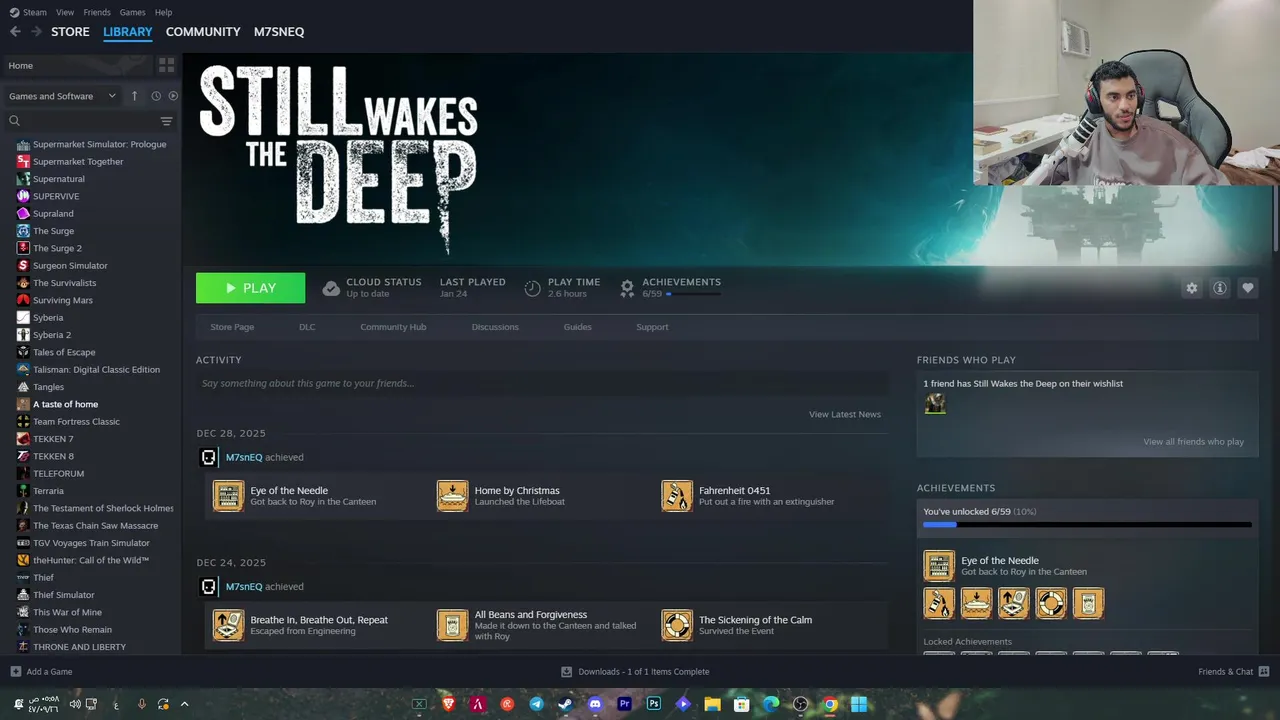Sort library using the up arrow icon
This screenshot has height=720, width=1280.
(135, 96)
